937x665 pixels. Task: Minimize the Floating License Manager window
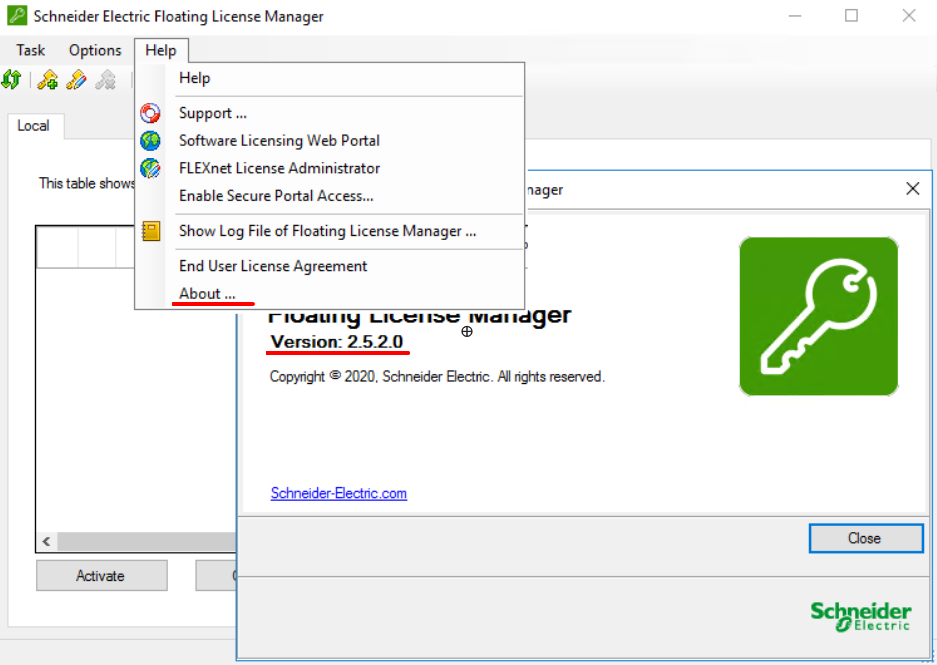(795, 16)
